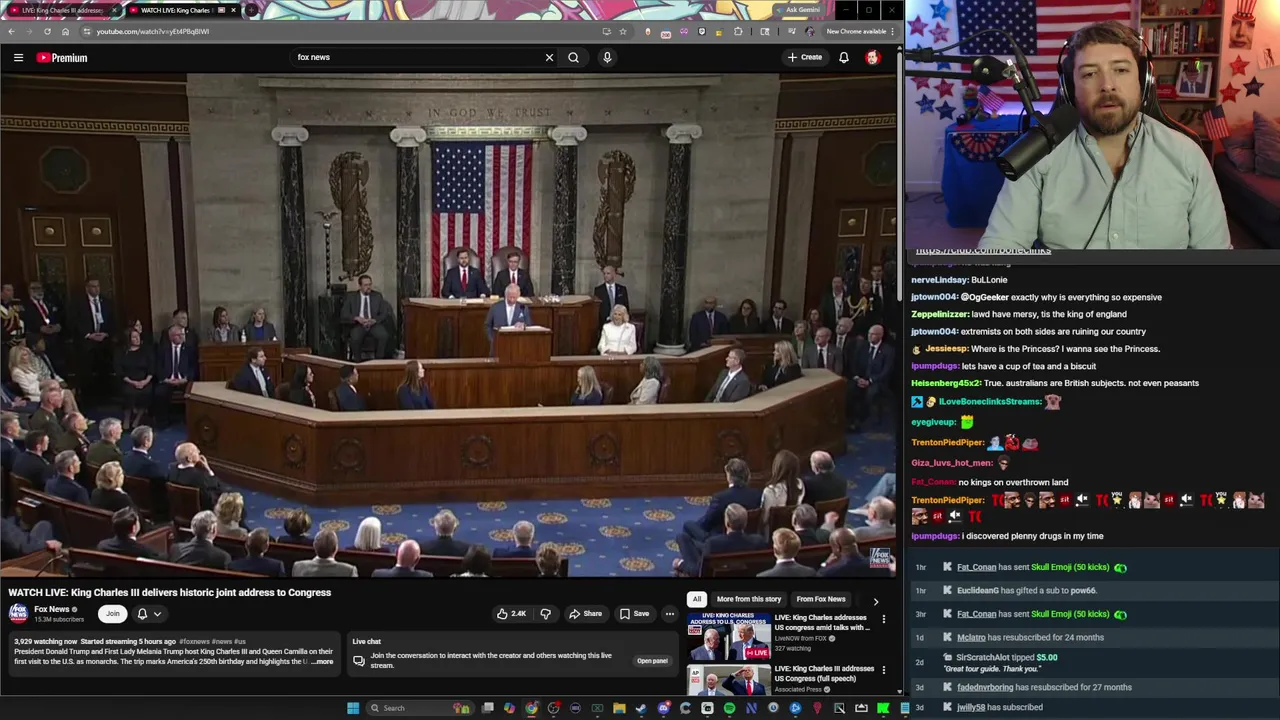Open more actions ellipsis under video
Screen dimensions: 1280x720
tap(670, 614)
